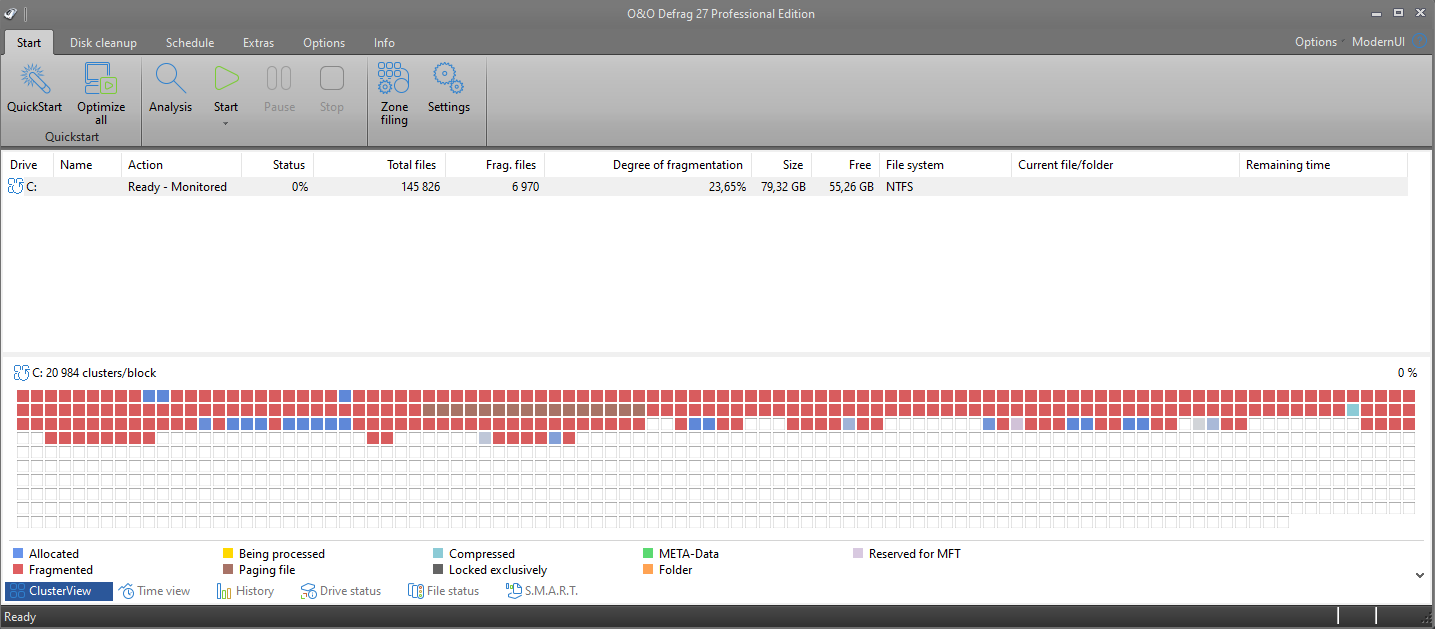Screen dimensions: 1435x629
Task: Select the C: drive row icon
Action: coord(15,186)
